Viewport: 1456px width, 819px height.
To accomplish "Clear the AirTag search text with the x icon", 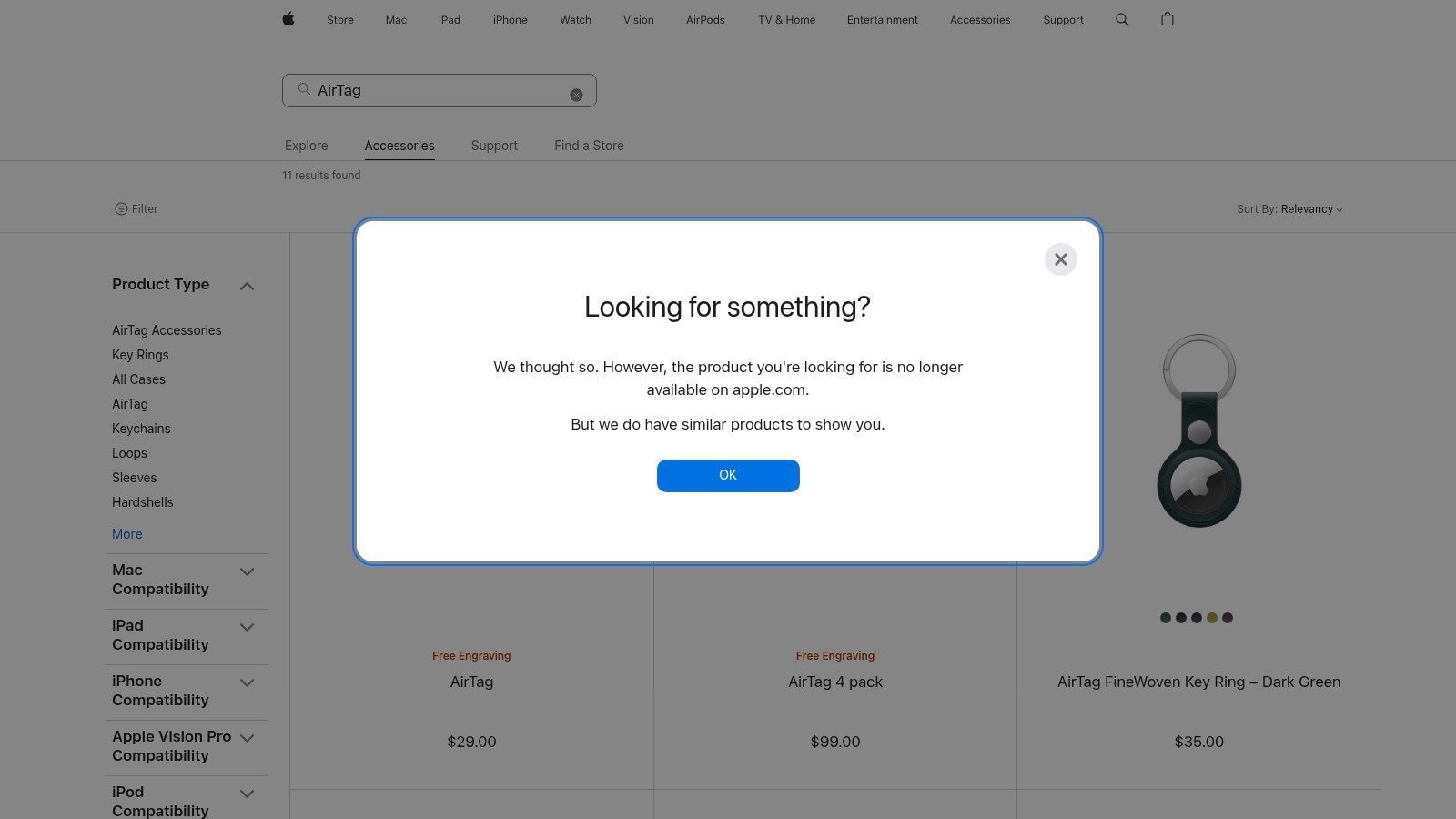I will click(576, 95).
